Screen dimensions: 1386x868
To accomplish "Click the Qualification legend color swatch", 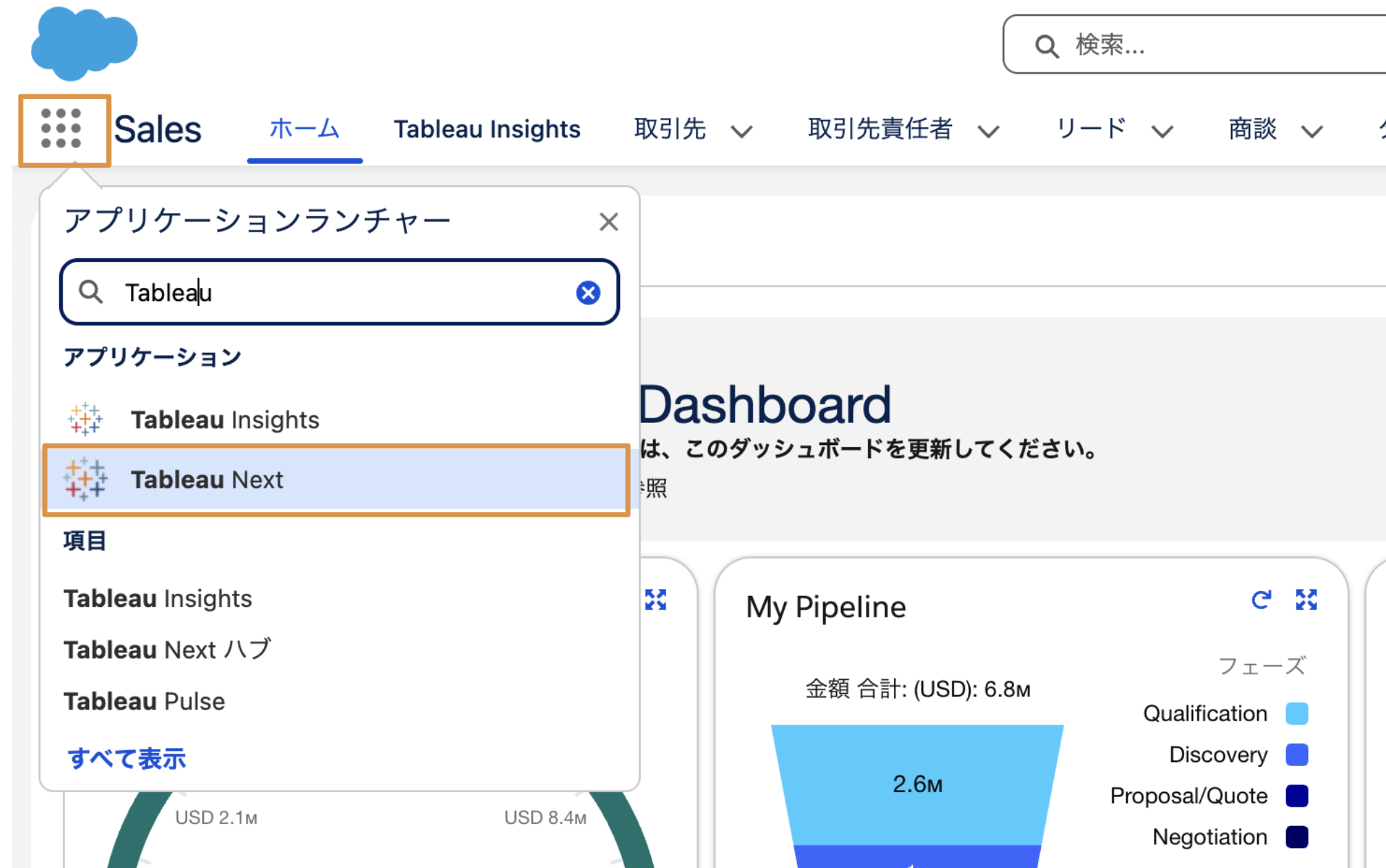I will click(x=1296, y=714).
